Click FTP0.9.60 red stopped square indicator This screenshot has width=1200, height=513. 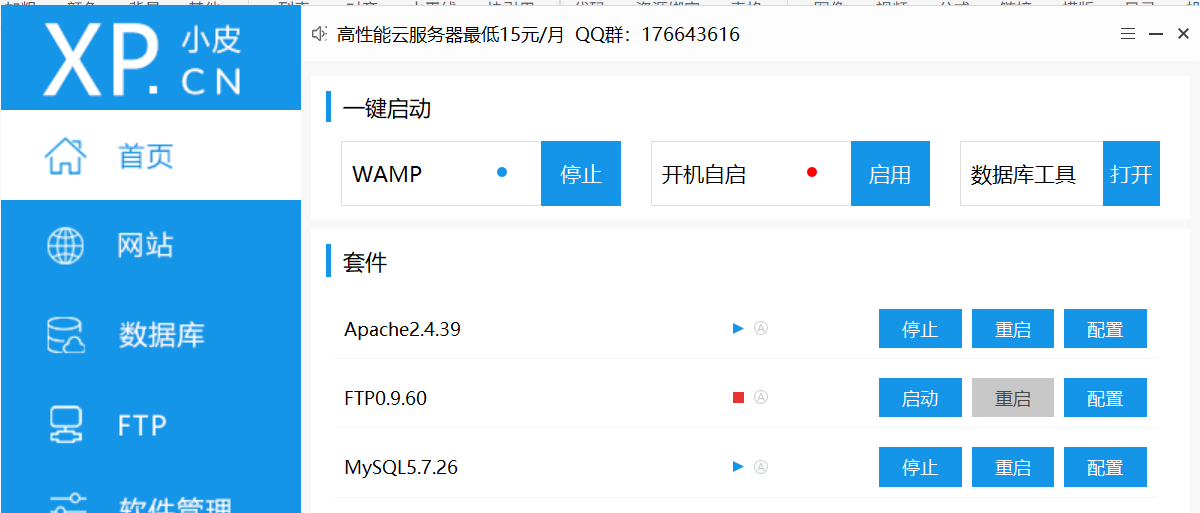738,398
